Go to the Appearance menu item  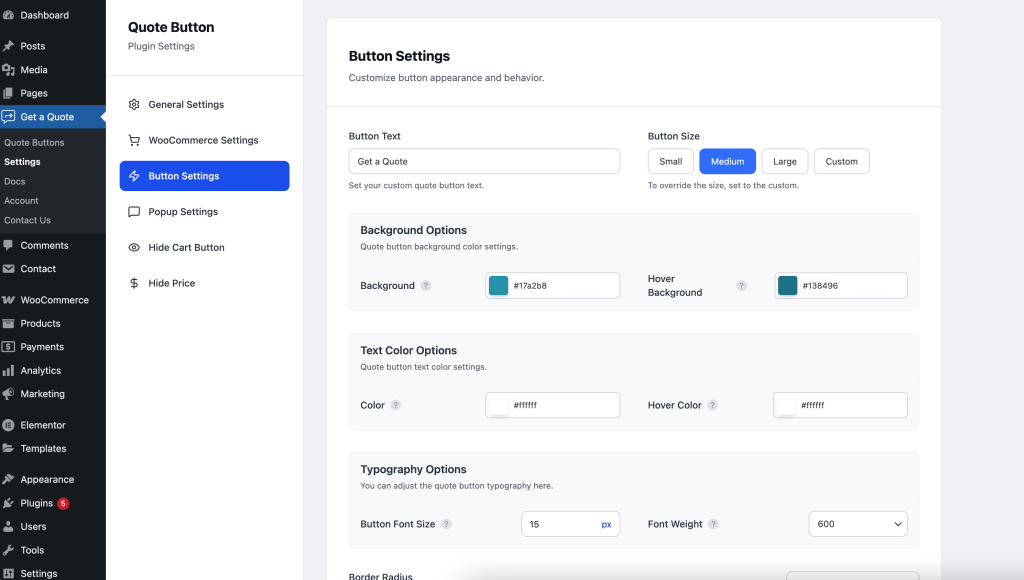[x=47, y=480]
